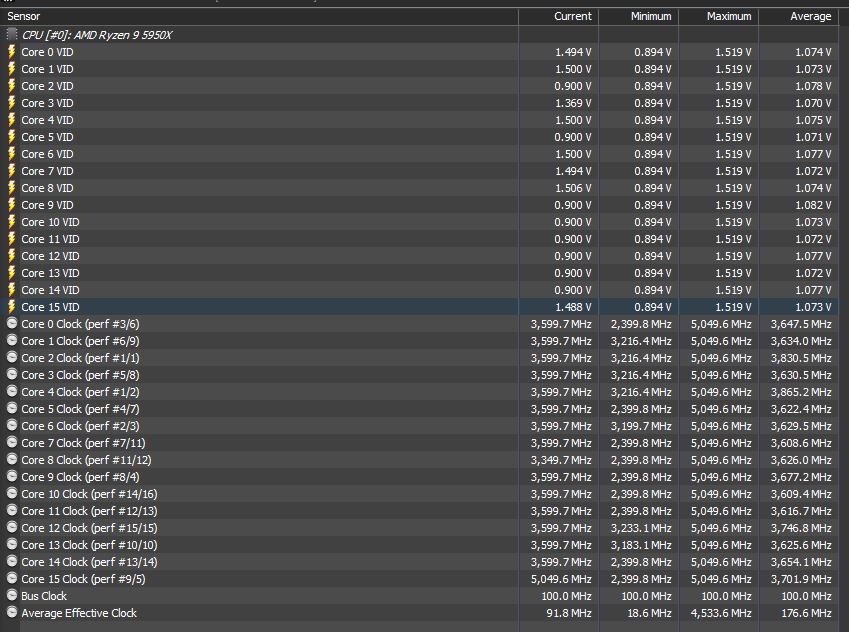Click the 3,746.8 MHz average of Core 12 Clock
849x632 pixels.
click(x=801, y=528)
